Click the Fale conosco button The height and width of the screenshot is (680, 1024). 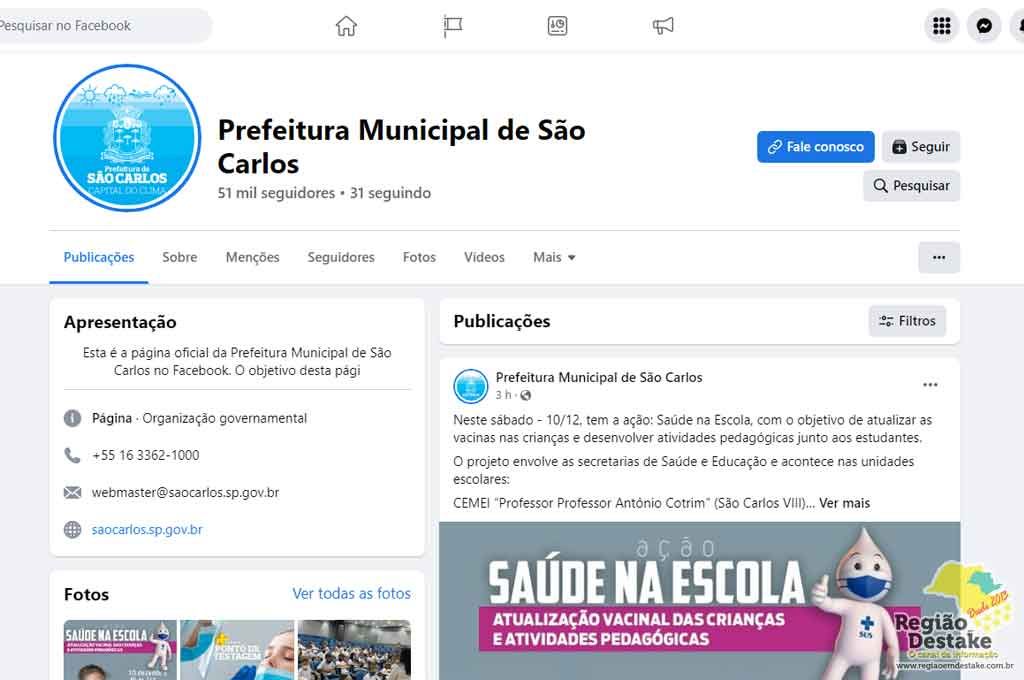(x=815, y=147)
